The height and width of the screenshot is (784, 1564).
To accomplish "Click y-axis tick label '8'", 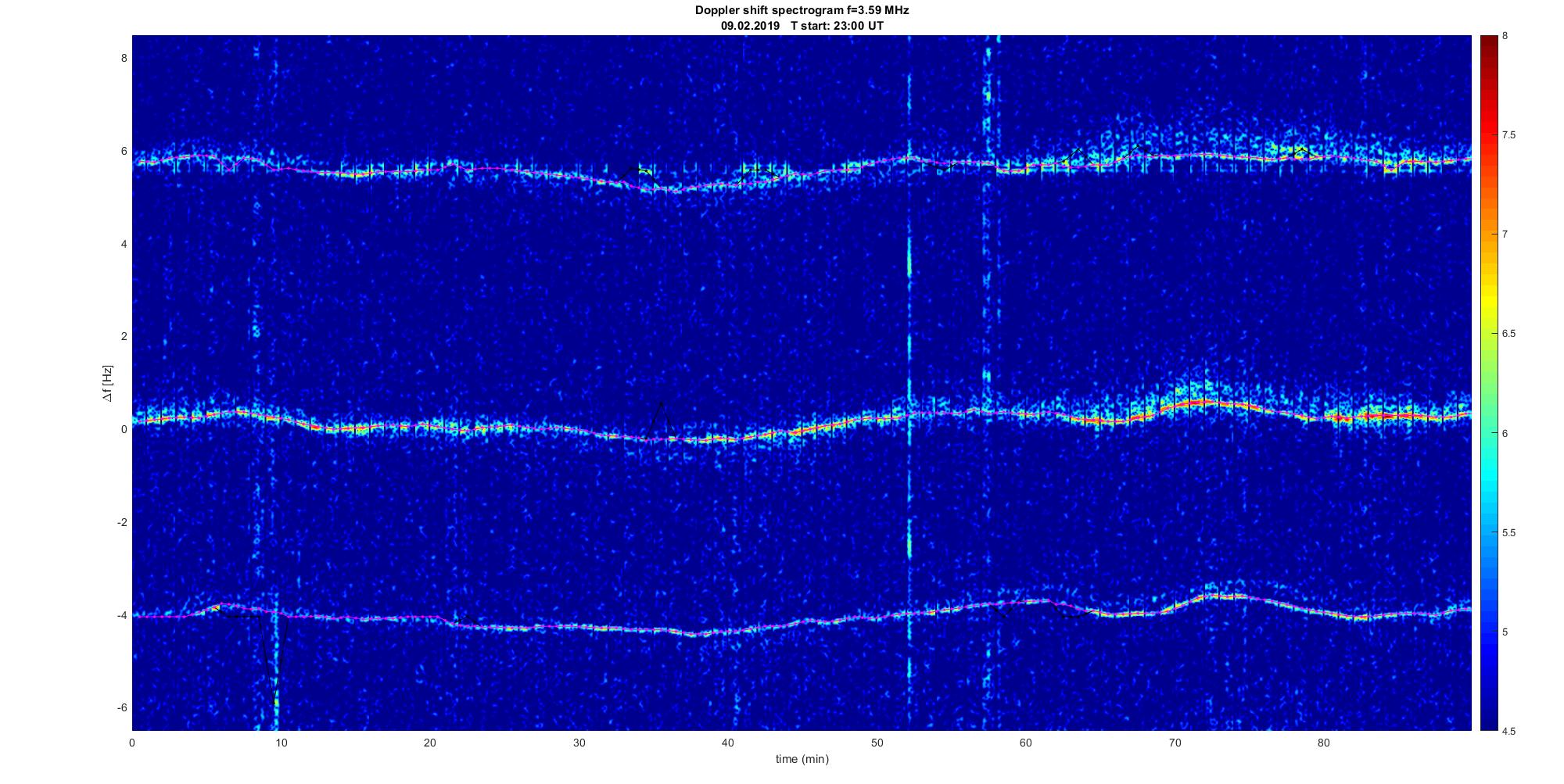I will tap(124, 58).
